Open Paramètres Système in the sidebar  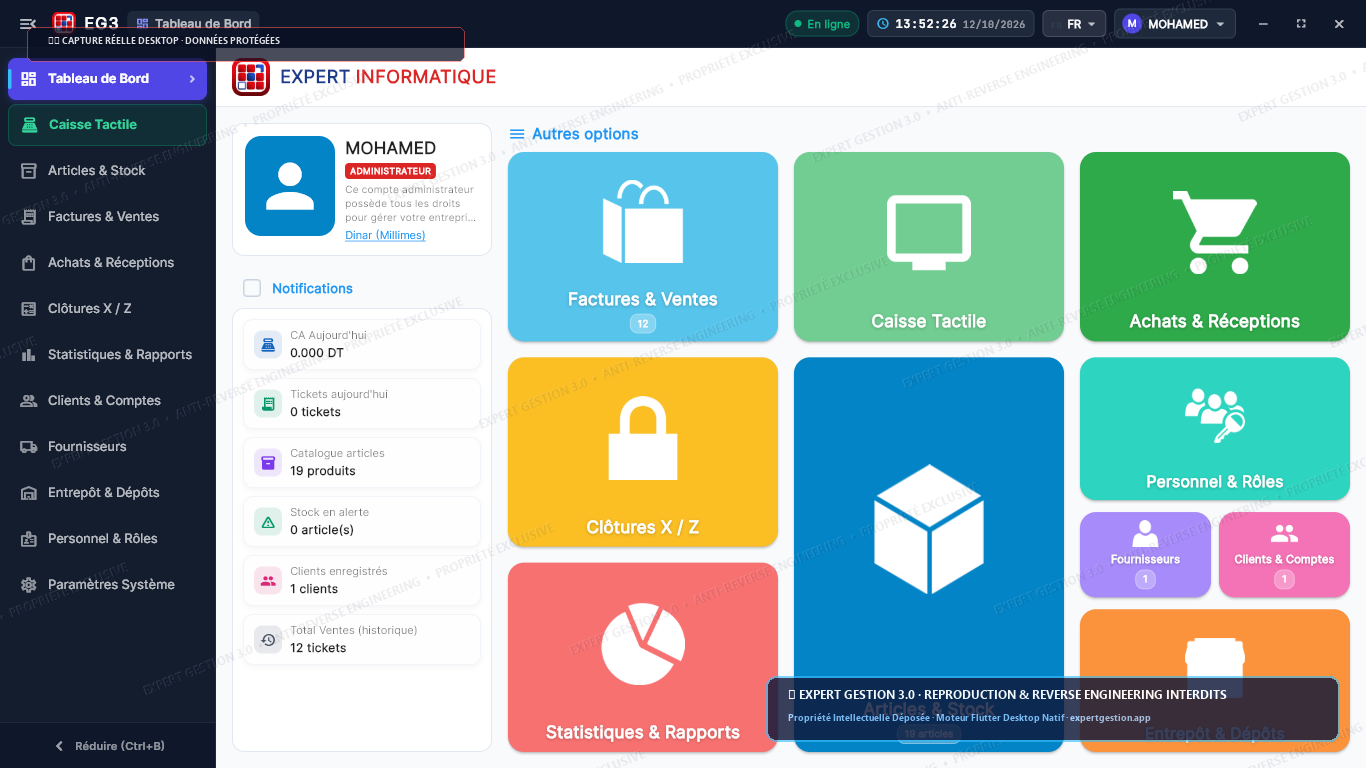pos(108,585)
